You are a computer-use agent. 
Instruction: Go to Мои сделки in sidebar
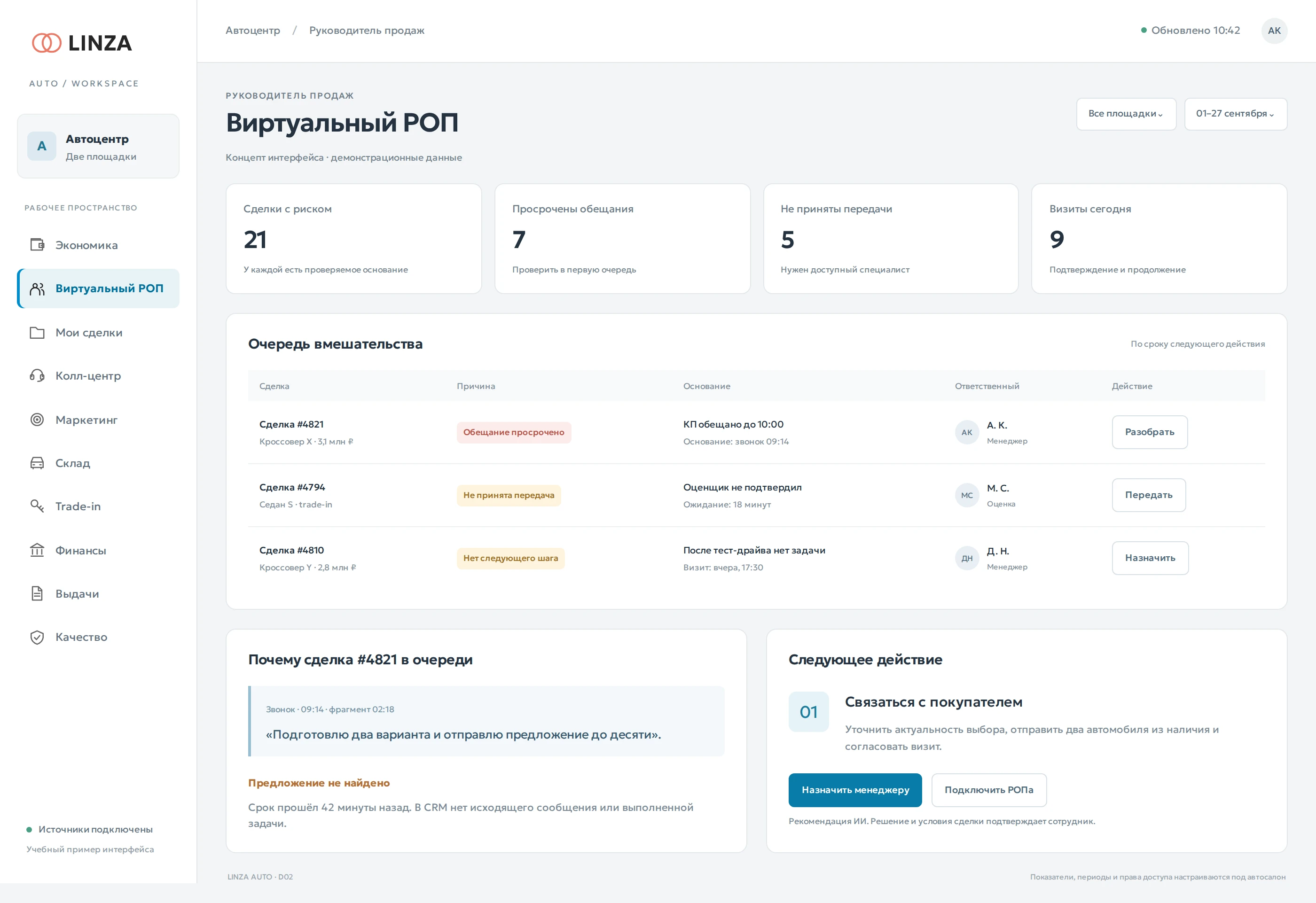pyautogui.click(x=99, y=333)
